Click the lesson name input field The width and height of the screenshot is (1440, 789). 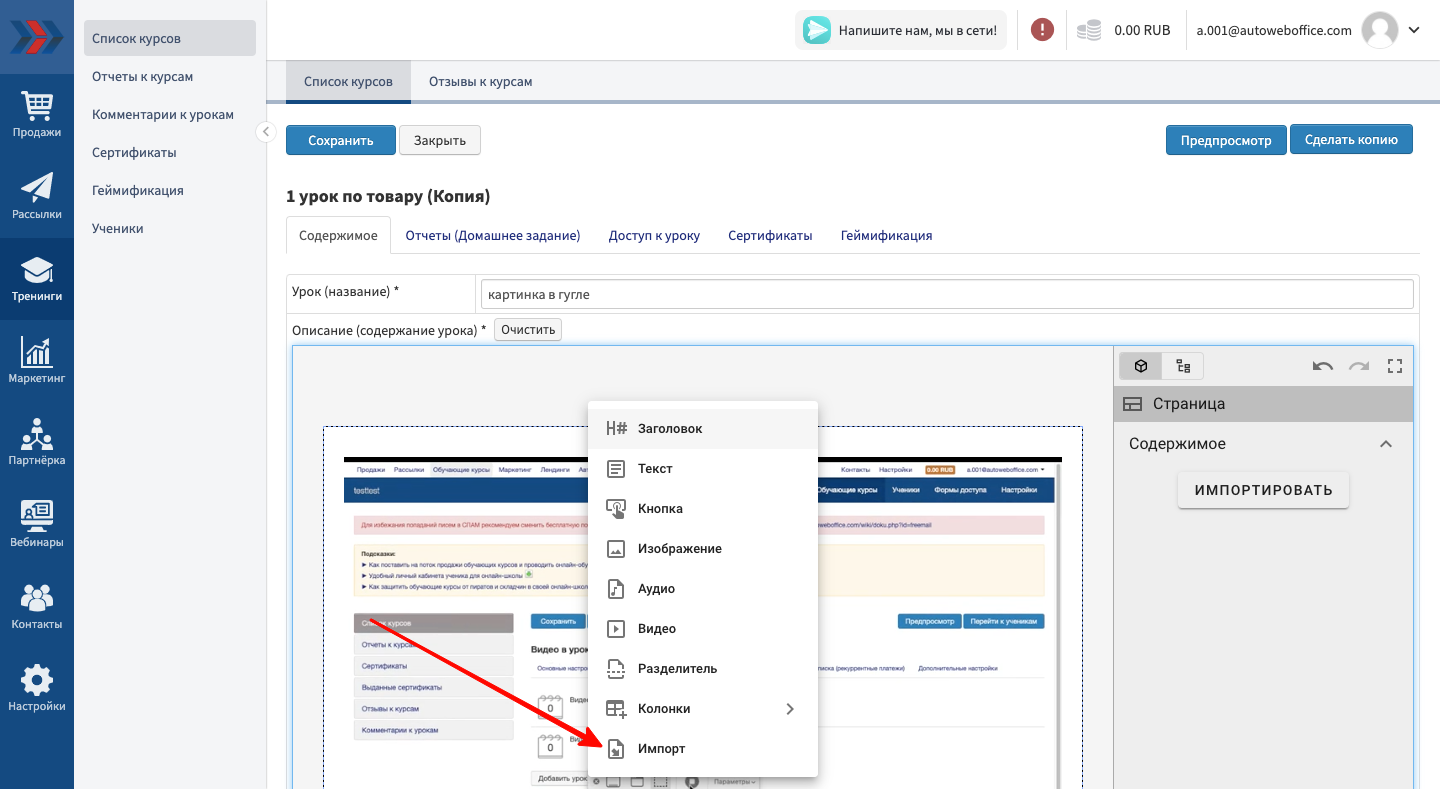click(946, 294)
